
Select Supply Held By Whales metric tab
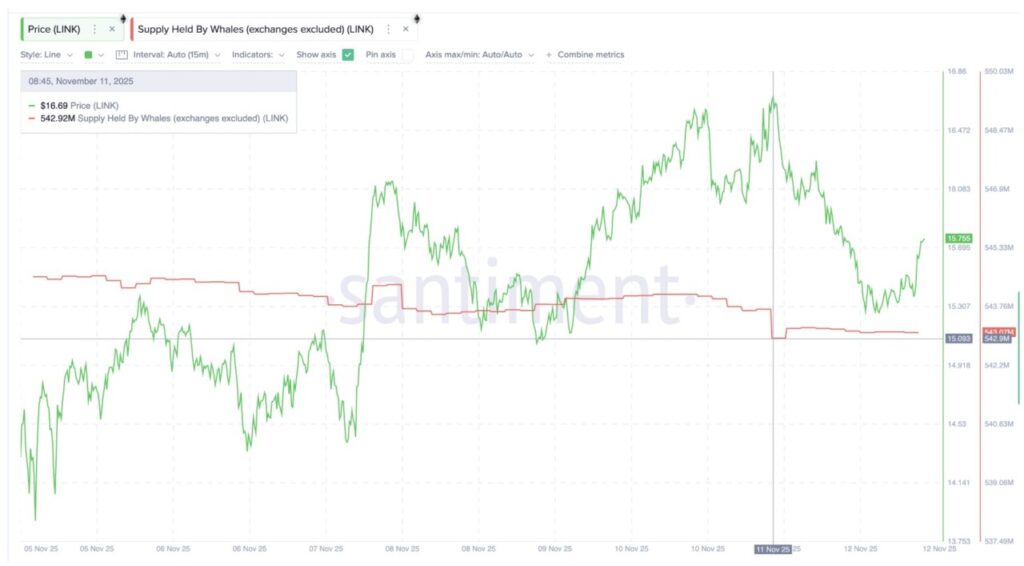coord(255,30)
